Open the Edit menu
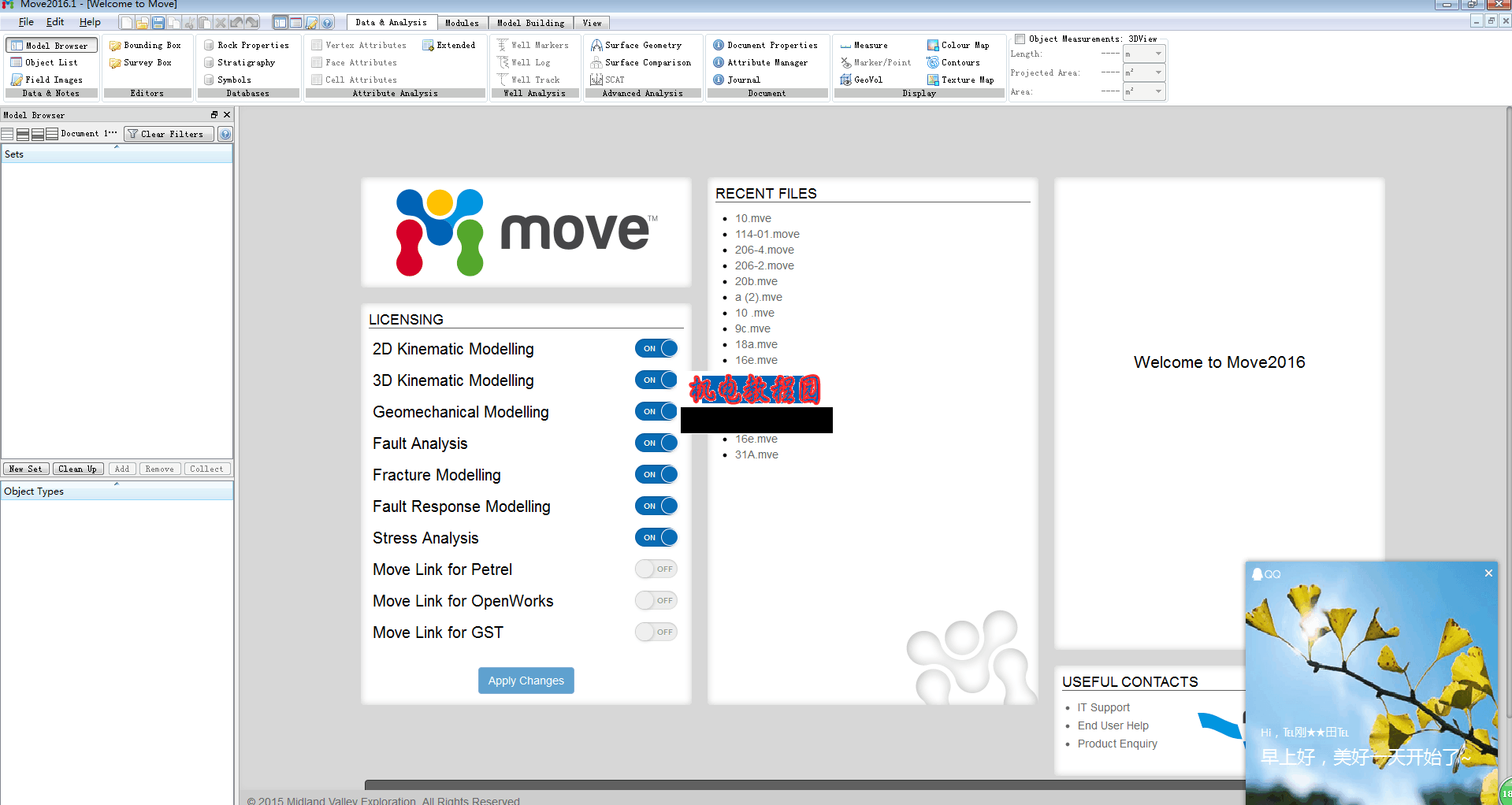The width and height of the screenshot is (1512, 805). coord(55,22)
